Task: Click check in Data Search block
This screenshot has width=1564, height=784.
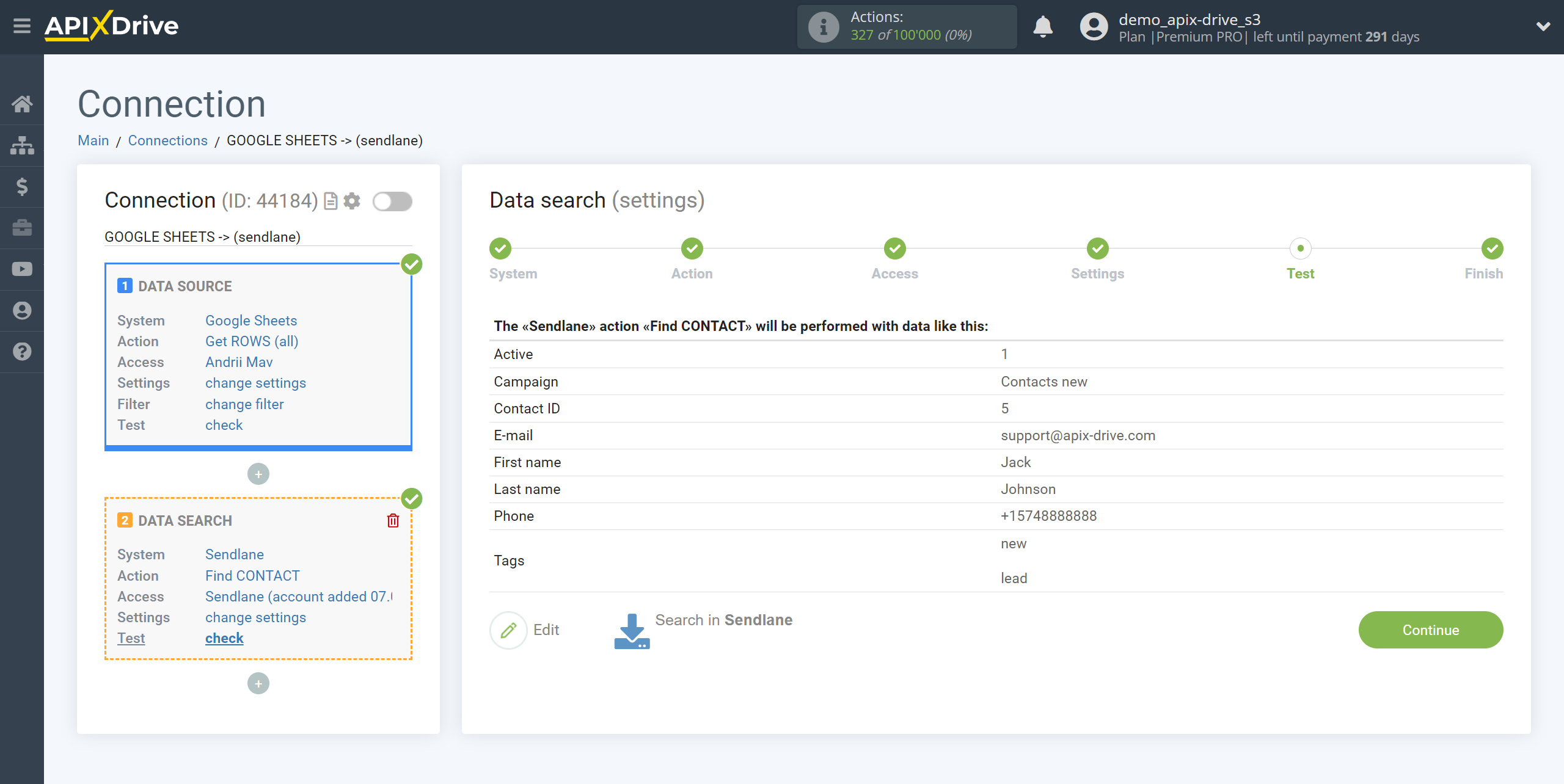Action: pyautogui.click(x=224, y=638)
